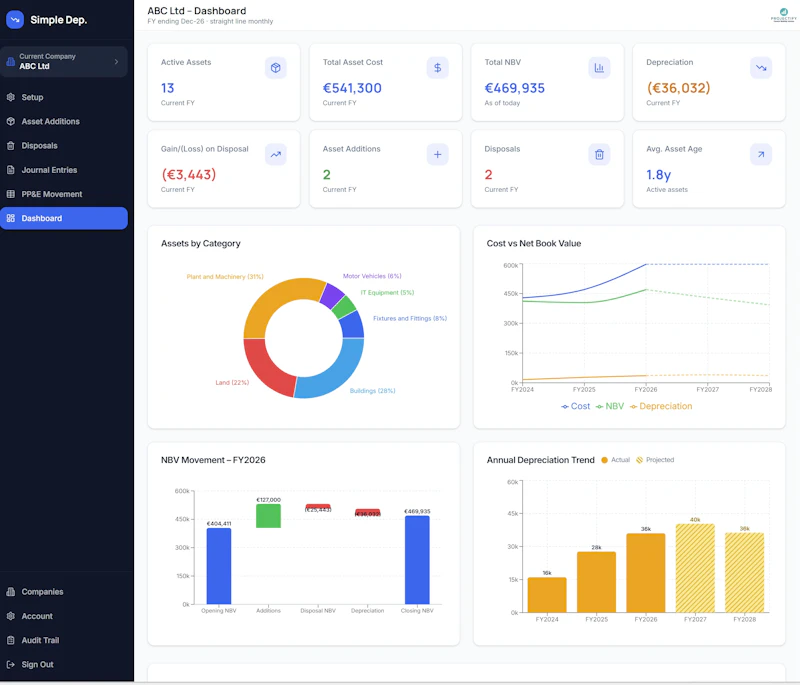This screenshot has height=685, width=800.
Task: Click the €469,935 Total NBV value
Action: (x=514, y=88)
